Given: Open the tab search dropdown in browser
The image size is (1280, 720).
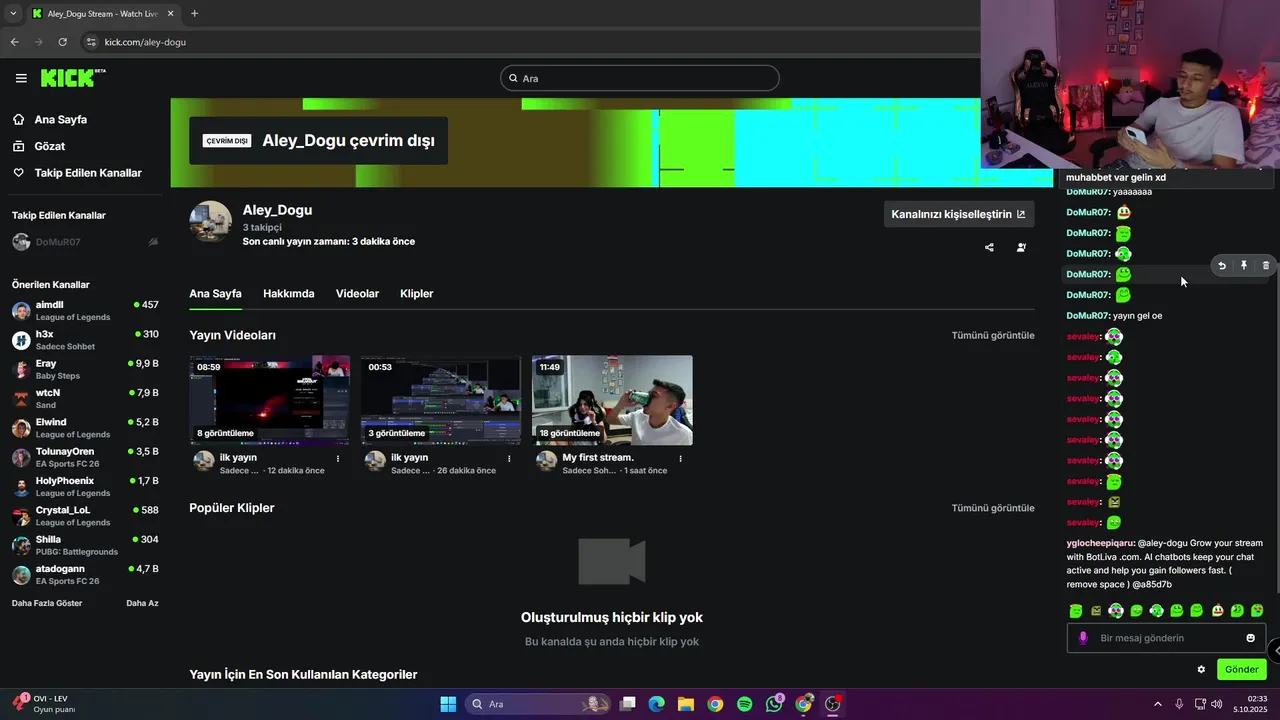Looking at the screenshot, I should tap(13, 13).
